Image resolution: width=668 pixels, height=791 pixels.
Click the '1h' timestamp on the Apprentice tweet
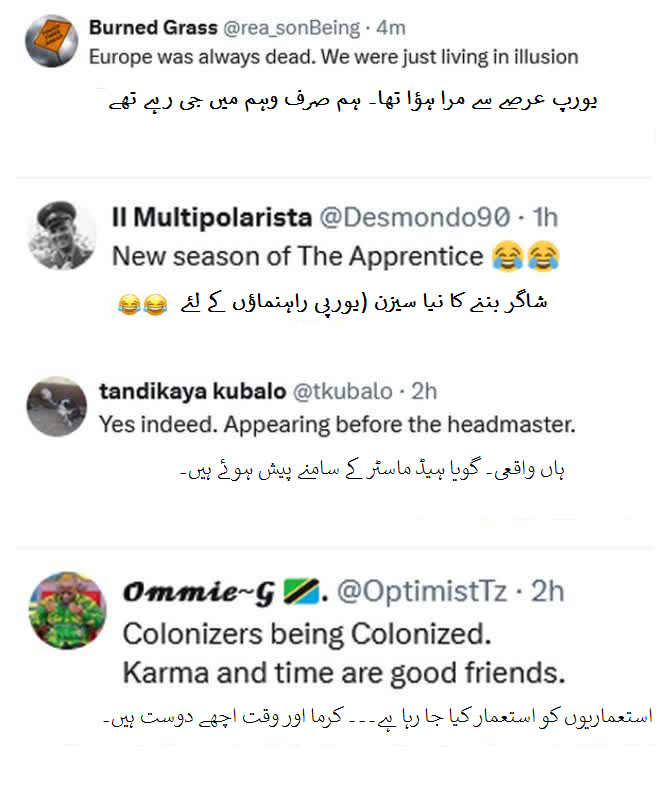point(545,215)
